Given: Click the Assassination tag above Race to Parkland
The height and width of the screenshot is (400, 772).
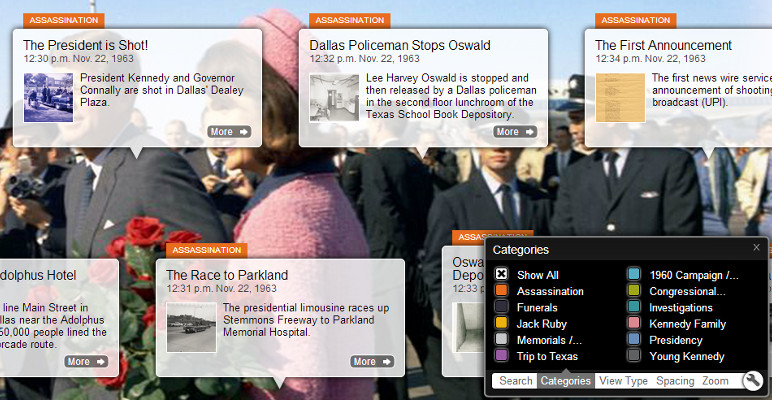Looking at the screenshot, I should [206, 250].
